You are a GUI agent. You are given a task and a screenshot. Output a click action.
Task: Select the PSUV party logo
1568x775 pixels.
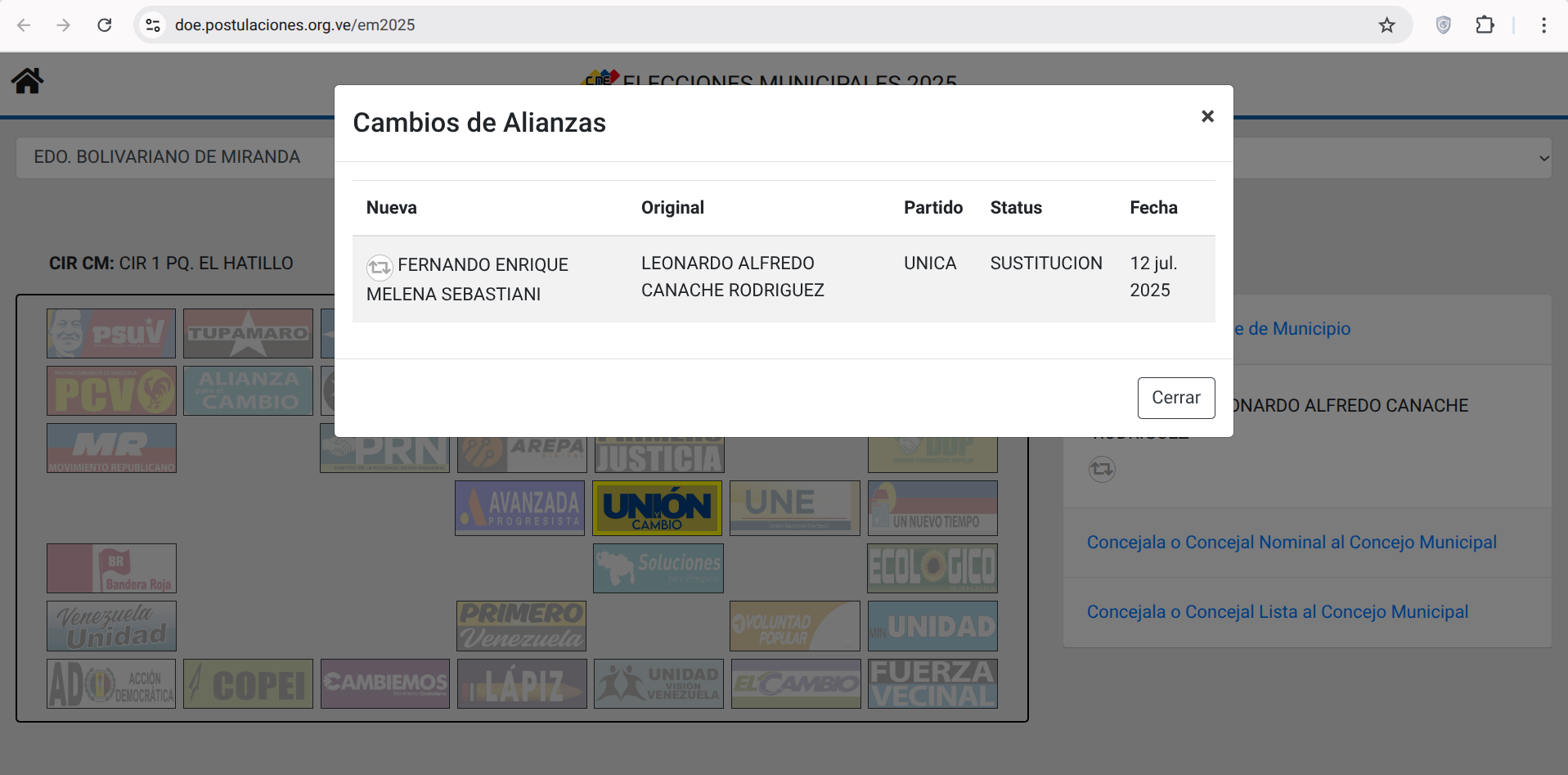[111, 333]
